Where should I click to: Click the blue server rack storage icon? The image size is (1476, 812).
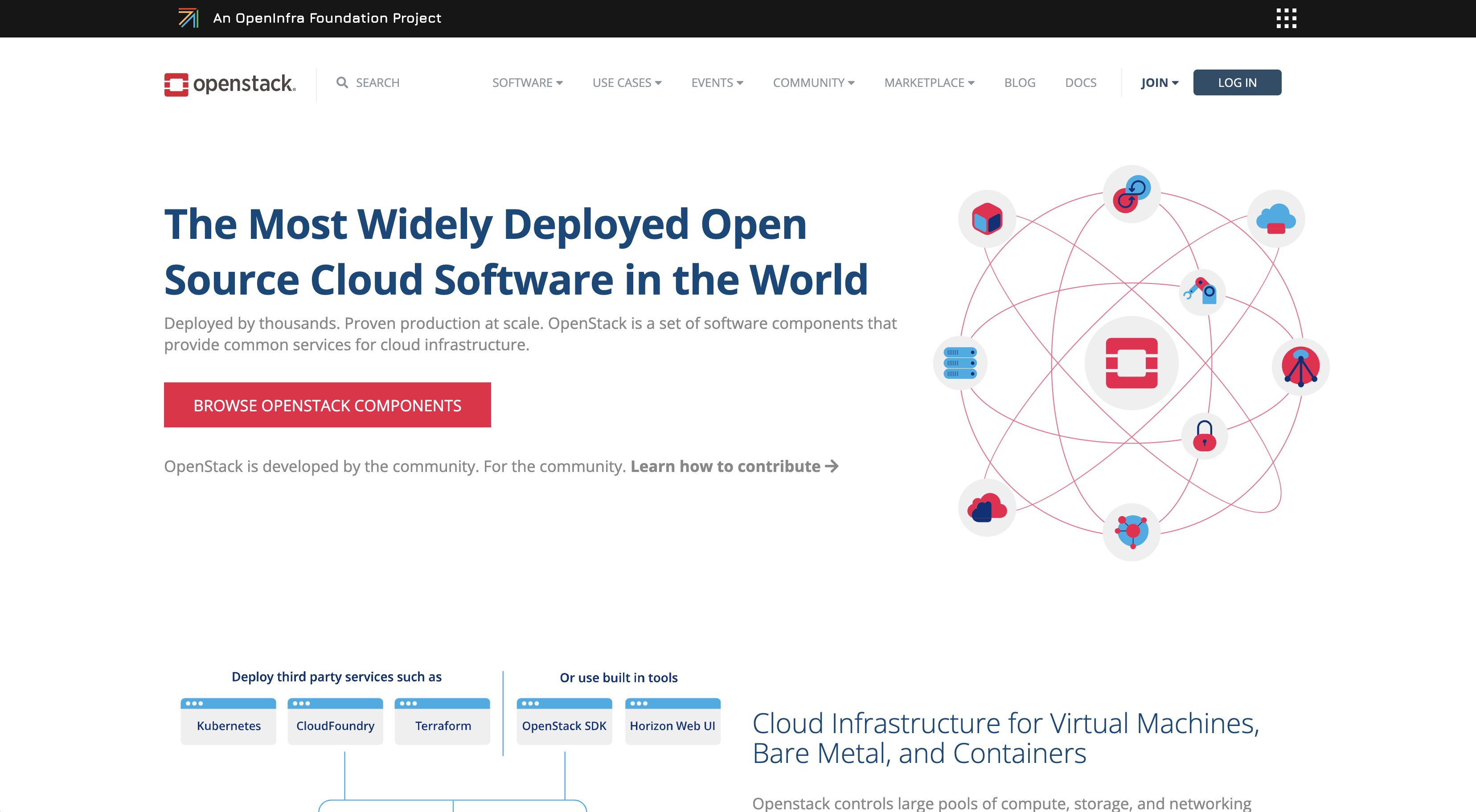pyautogui.click(x=960, y=363)
